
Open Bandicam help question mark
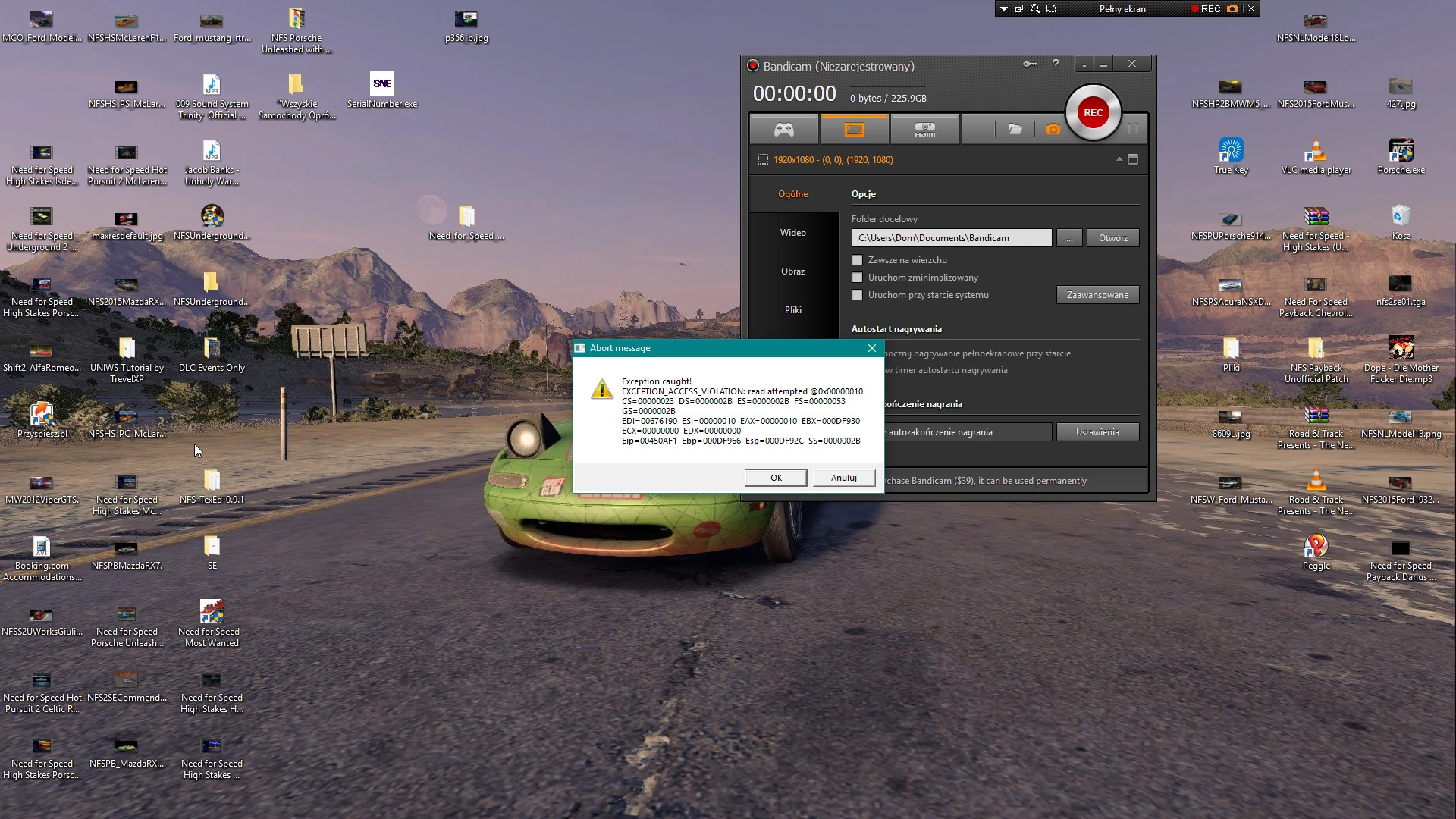(x=1056, y=64)
